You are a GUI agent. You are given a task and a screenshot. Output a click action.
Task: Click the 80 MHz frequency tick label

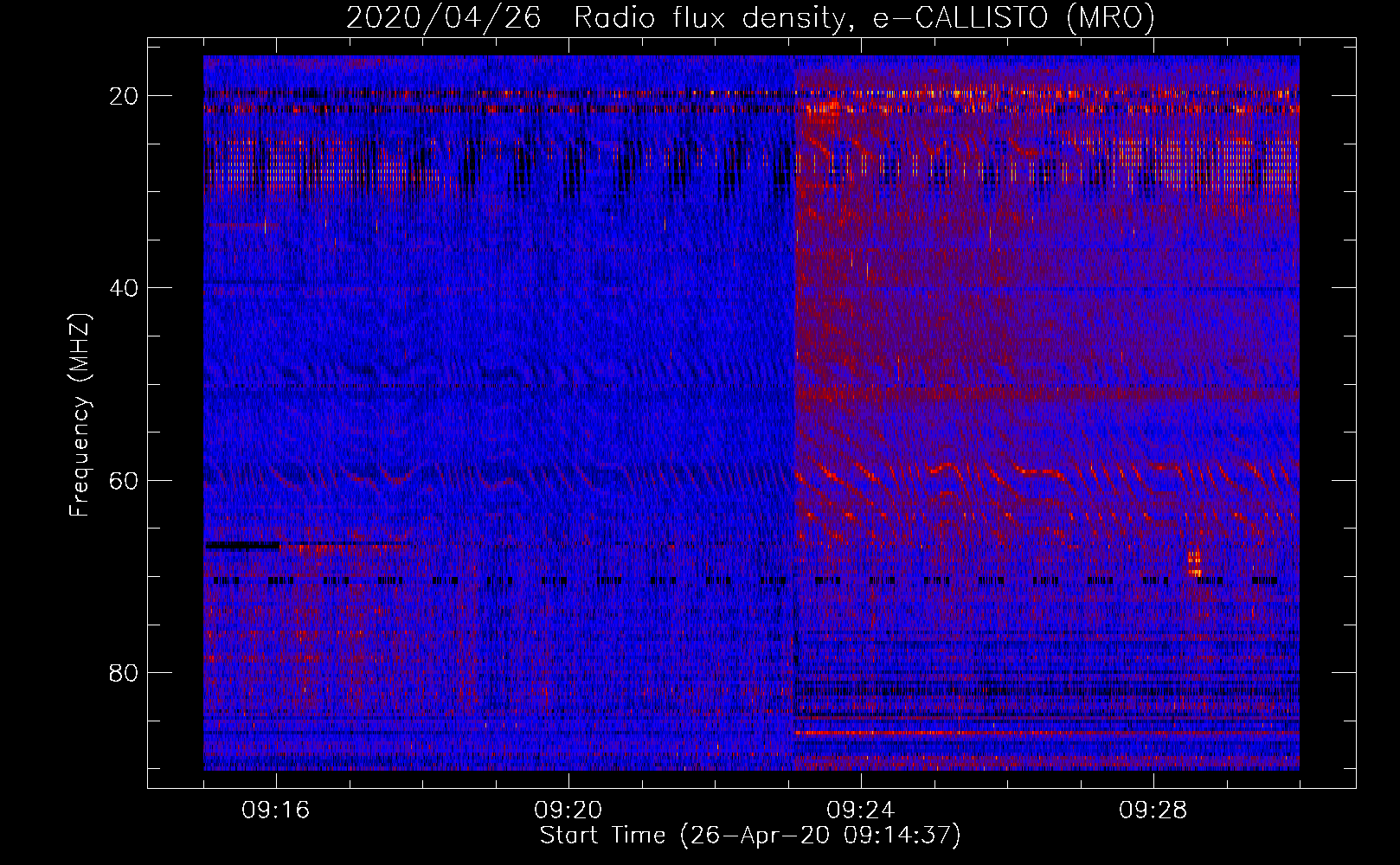(x=125, y=672)
